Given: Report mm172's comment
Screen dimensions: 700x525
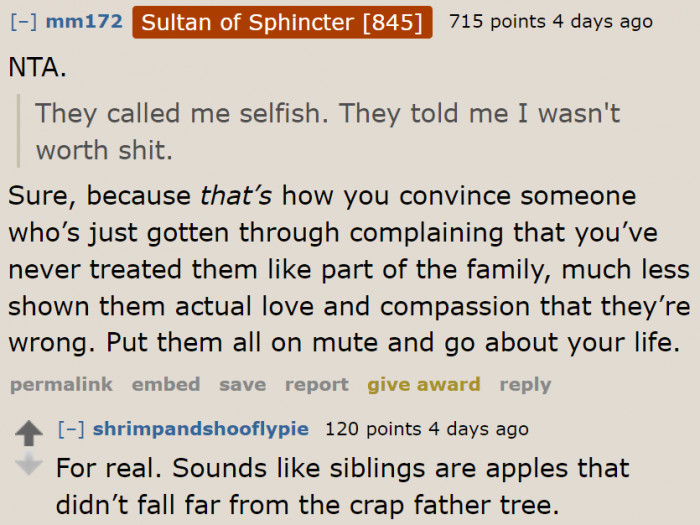Looking at the screenshot, I should (316, 384).
